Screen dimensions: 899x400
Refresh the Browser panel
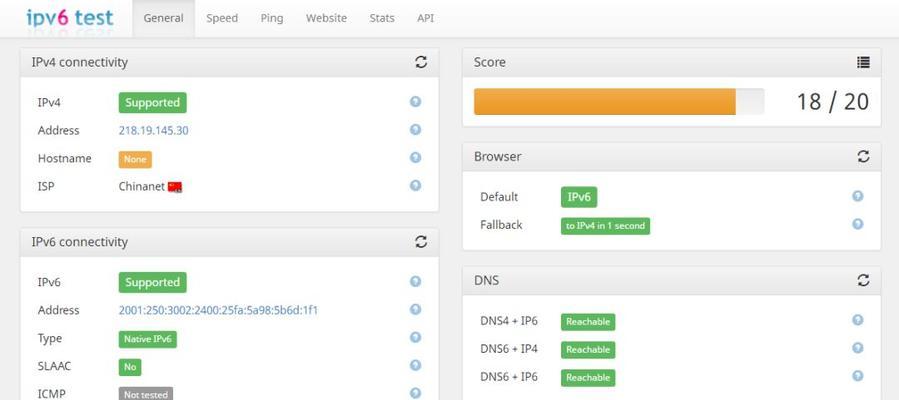[x=863, y=156]
